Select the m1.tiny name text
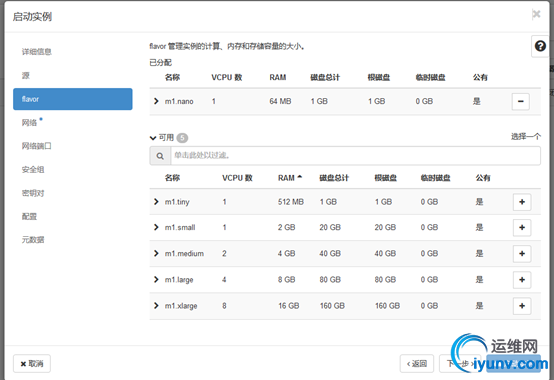 pos(177,202)
